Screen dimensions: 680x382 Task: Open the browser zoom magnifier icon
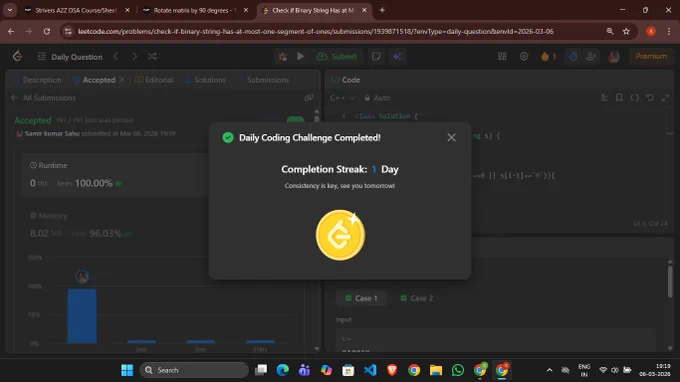(x=610, y=32)
